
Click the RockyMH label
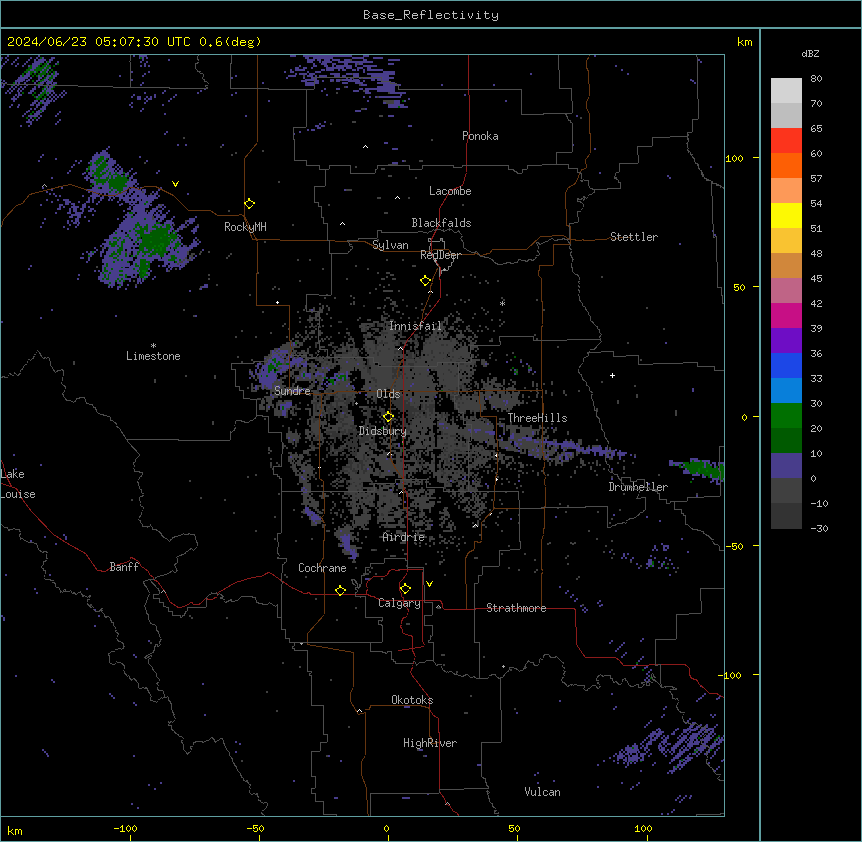click(x=245, y=227)
